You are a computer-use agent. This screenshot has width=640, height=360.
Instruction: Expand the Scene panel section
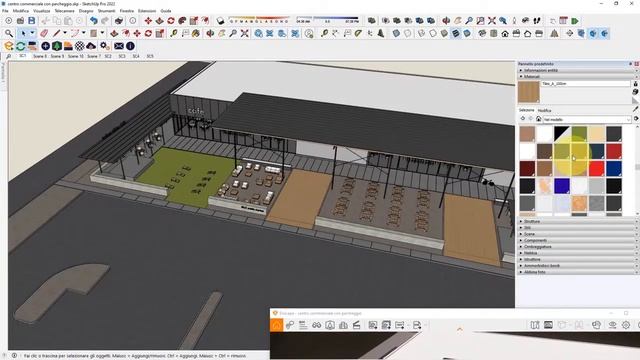[x=577, y=234]
